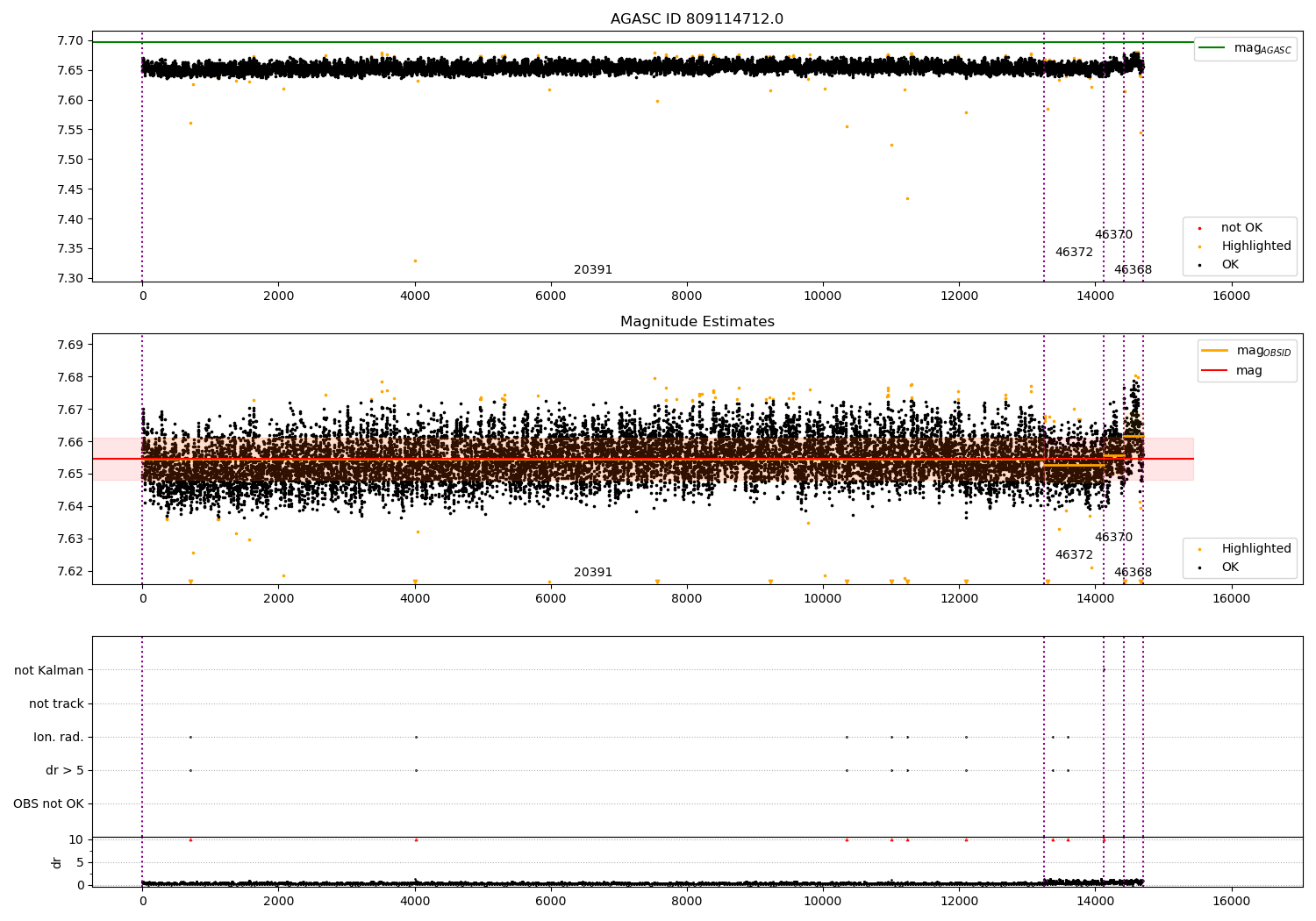The width and height of the screenshot is (1316, 921).
Task: Select the 'OBS not OK' row label
Action: [x=48, y=804]
